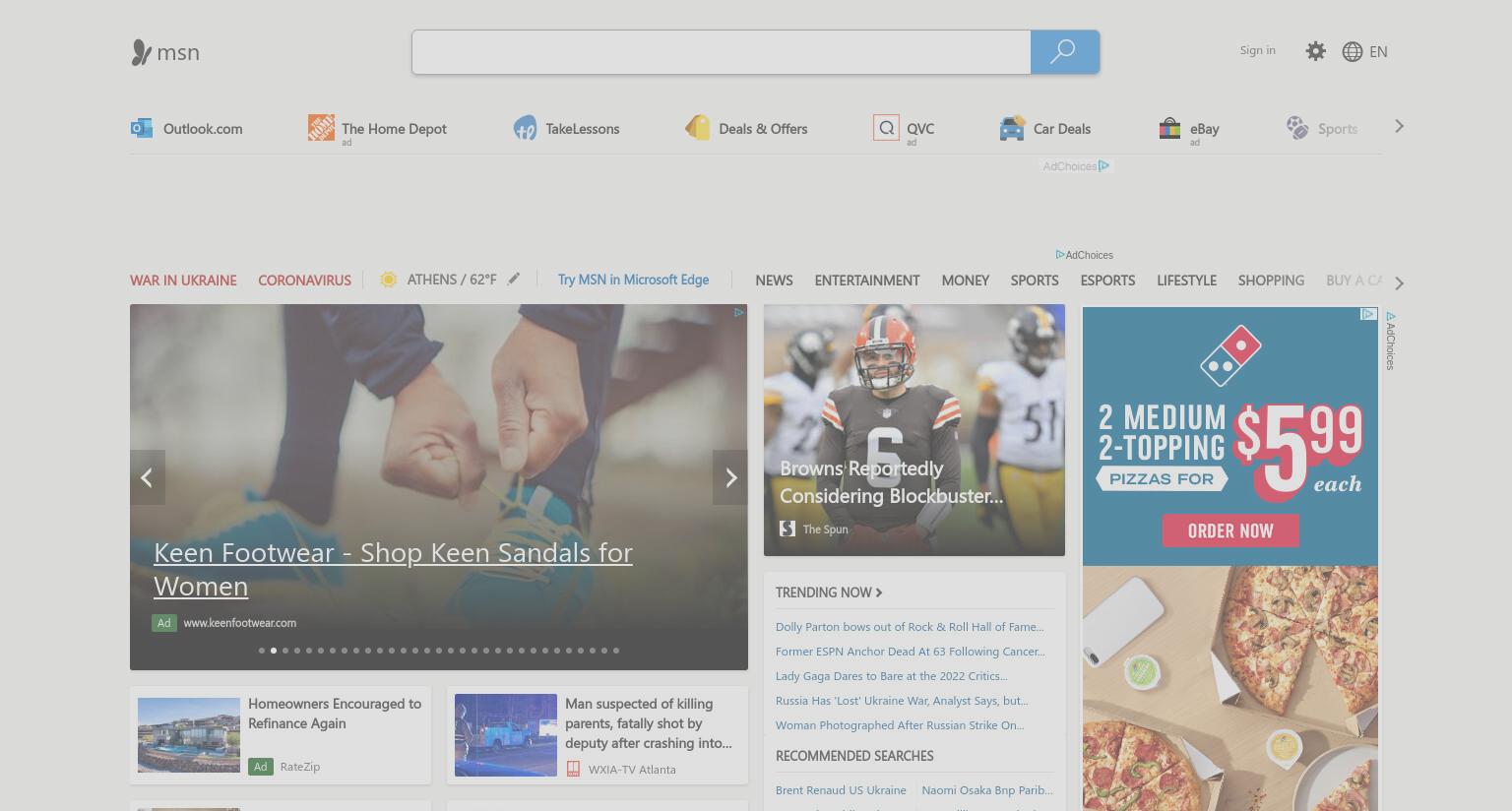Open Lady Gaga trending story
Viewport: 1512px width, 811px height.
892,676
